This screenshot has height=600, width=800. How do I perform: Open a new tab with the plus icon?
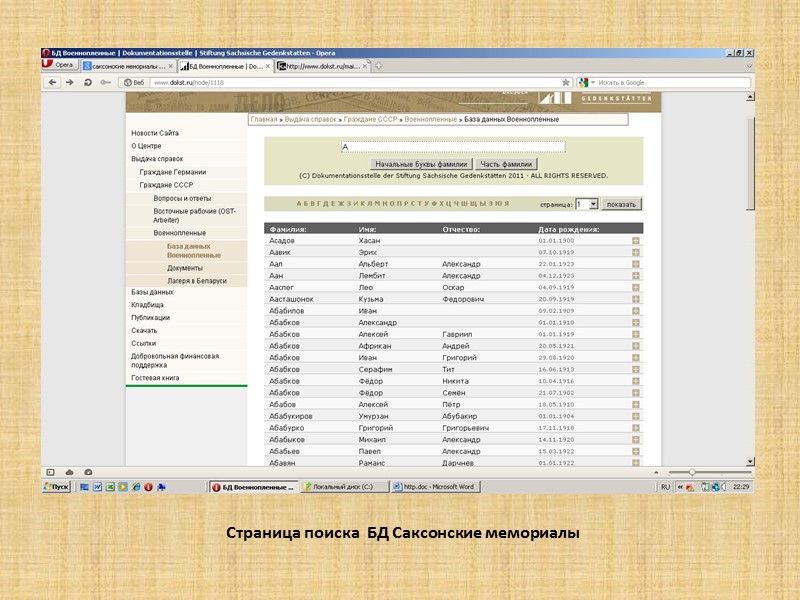pos(379,66)
